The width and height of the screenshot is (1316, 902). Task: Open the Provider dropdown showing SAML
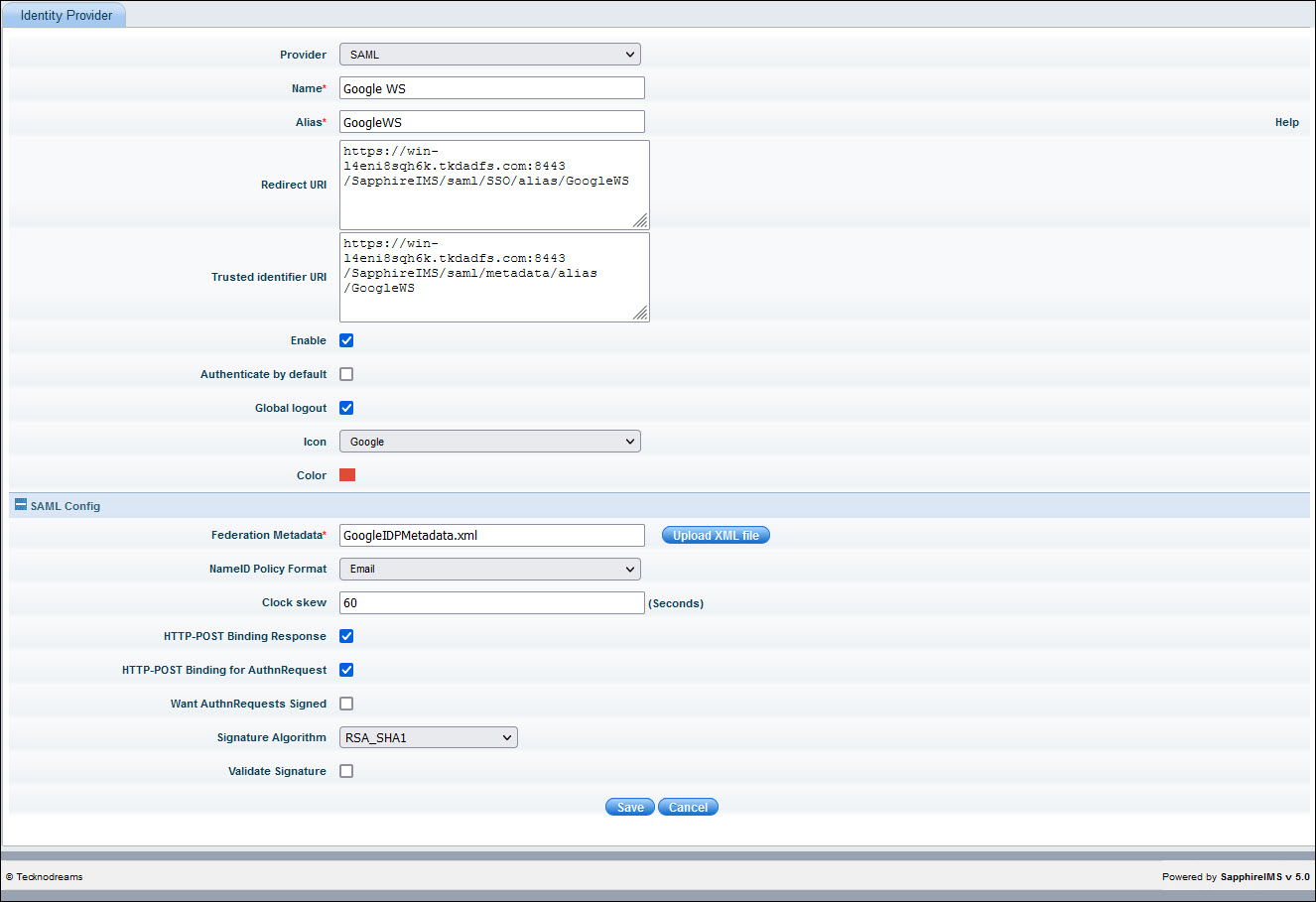point(489,54)
